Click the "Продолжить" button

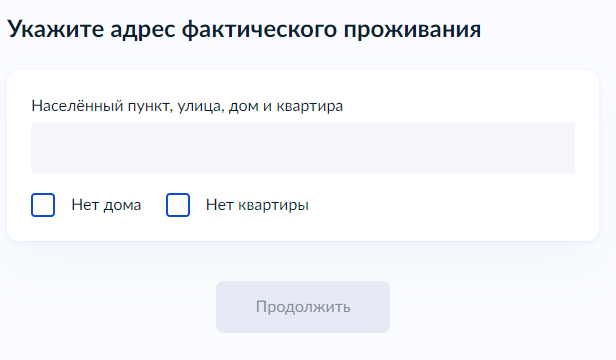click(303, 307)
